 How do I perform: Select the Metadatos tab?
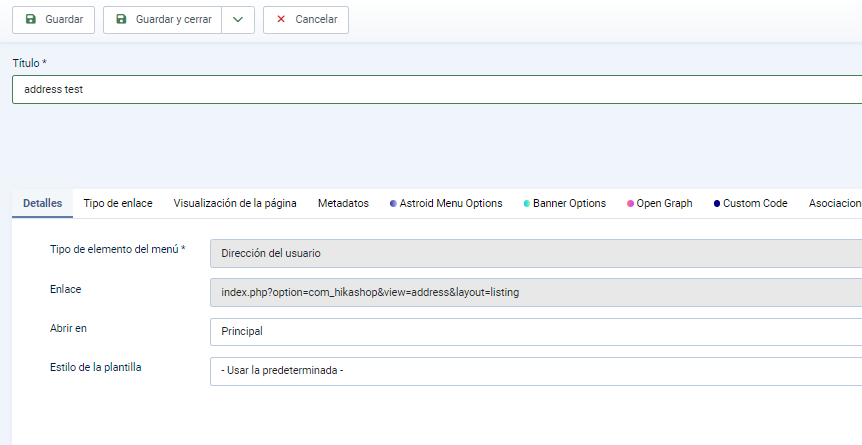click(343, 203)
